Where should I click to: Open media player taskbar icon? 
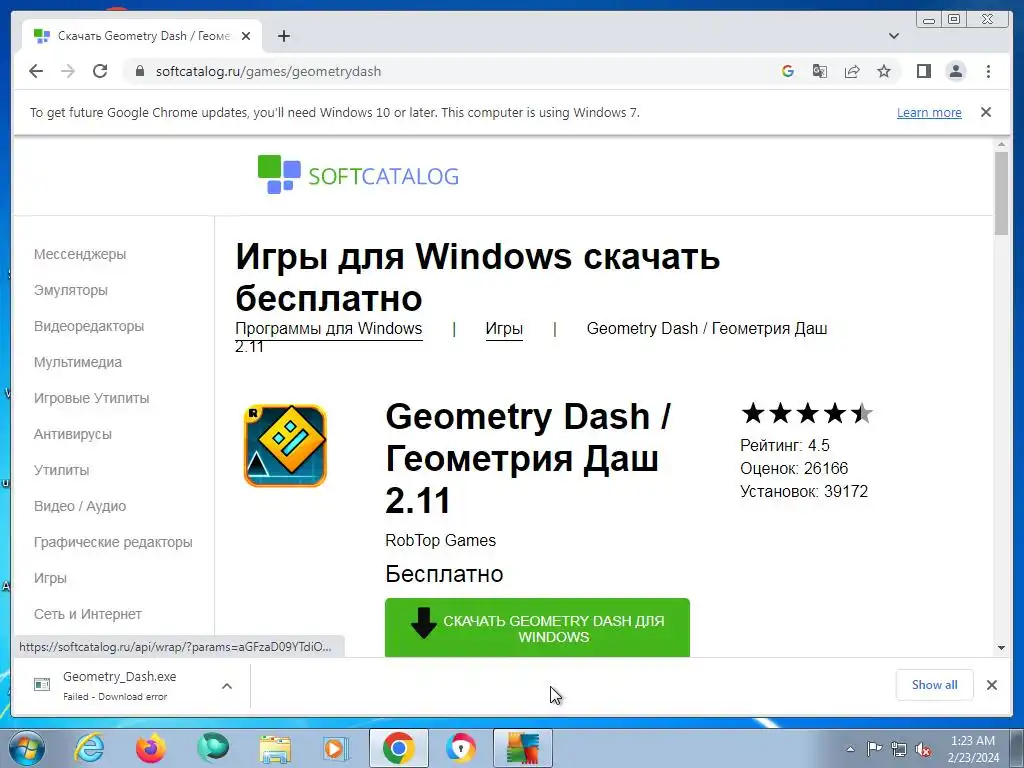[336, 748]
